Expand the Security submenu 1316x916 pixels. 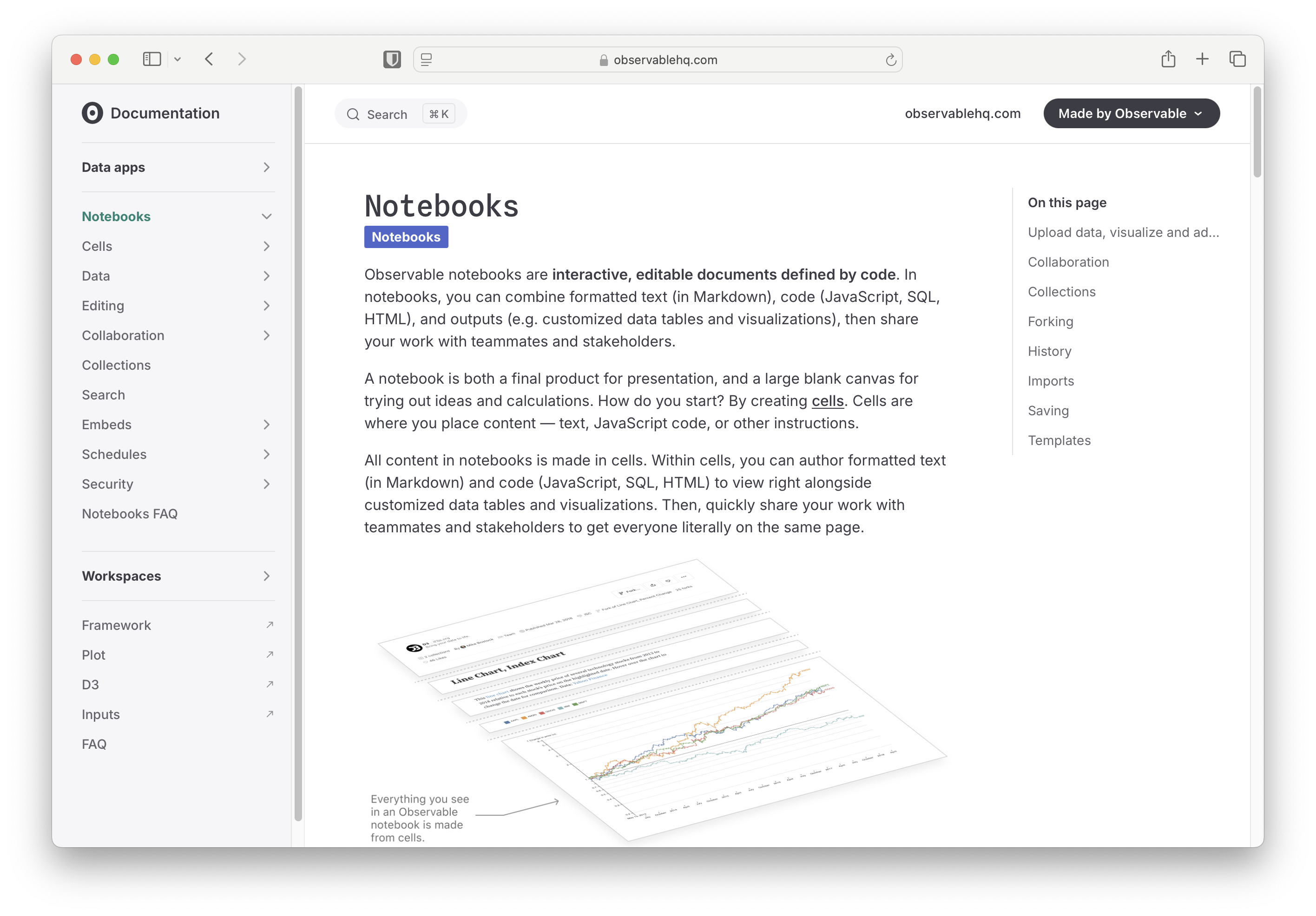click(267, 484)
